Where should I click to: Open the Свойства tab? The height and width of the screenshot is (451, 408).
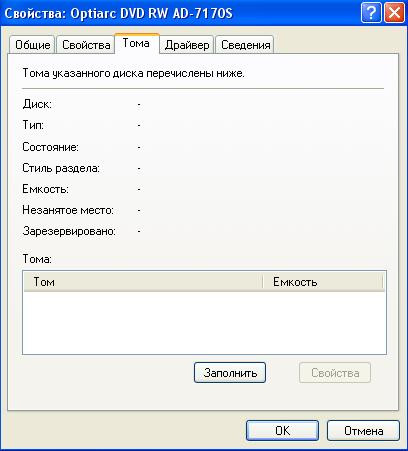point(86,45)
